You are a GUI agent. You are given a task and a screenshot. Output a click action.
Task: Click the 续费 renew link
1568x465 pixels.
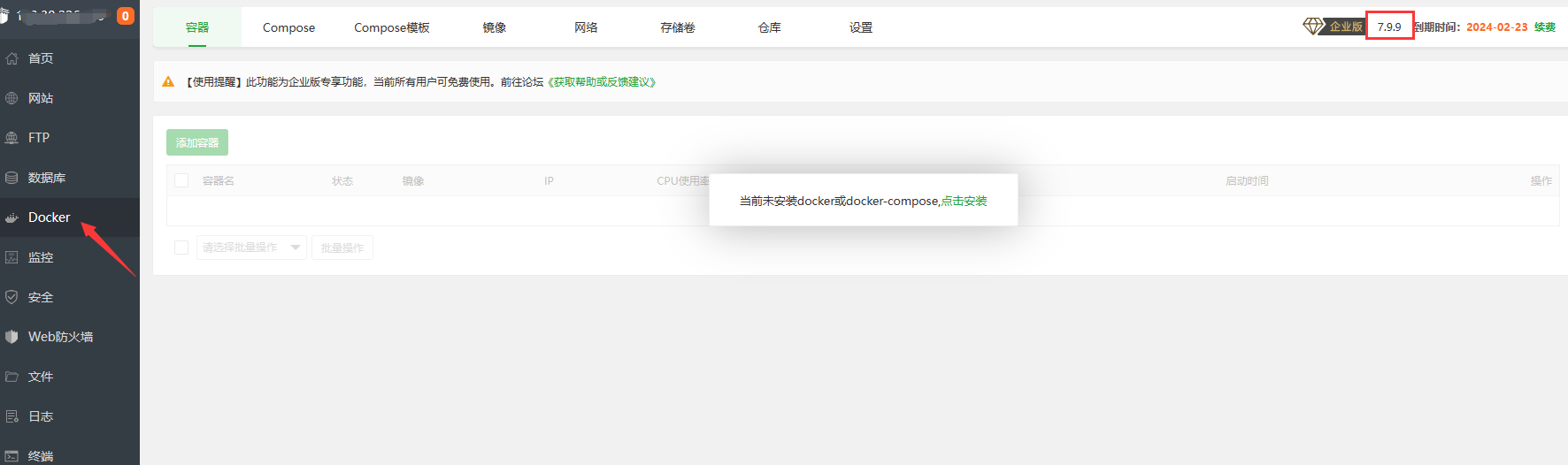click(x=1545, y=27)
